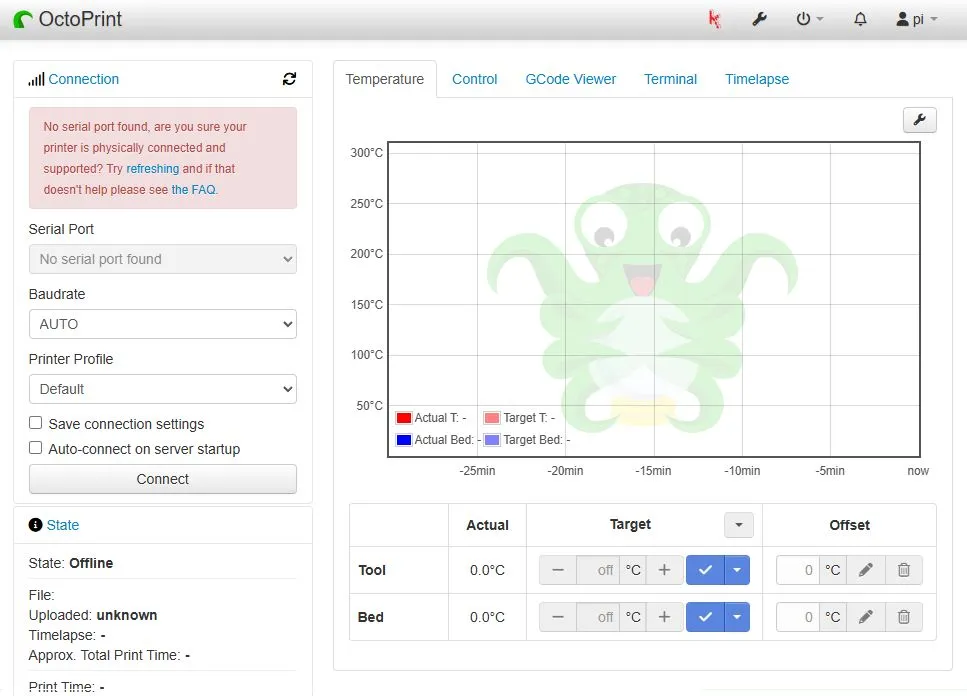The image size is (967, 696).
Task: Click the Connect button
Action: pos(163,479)
